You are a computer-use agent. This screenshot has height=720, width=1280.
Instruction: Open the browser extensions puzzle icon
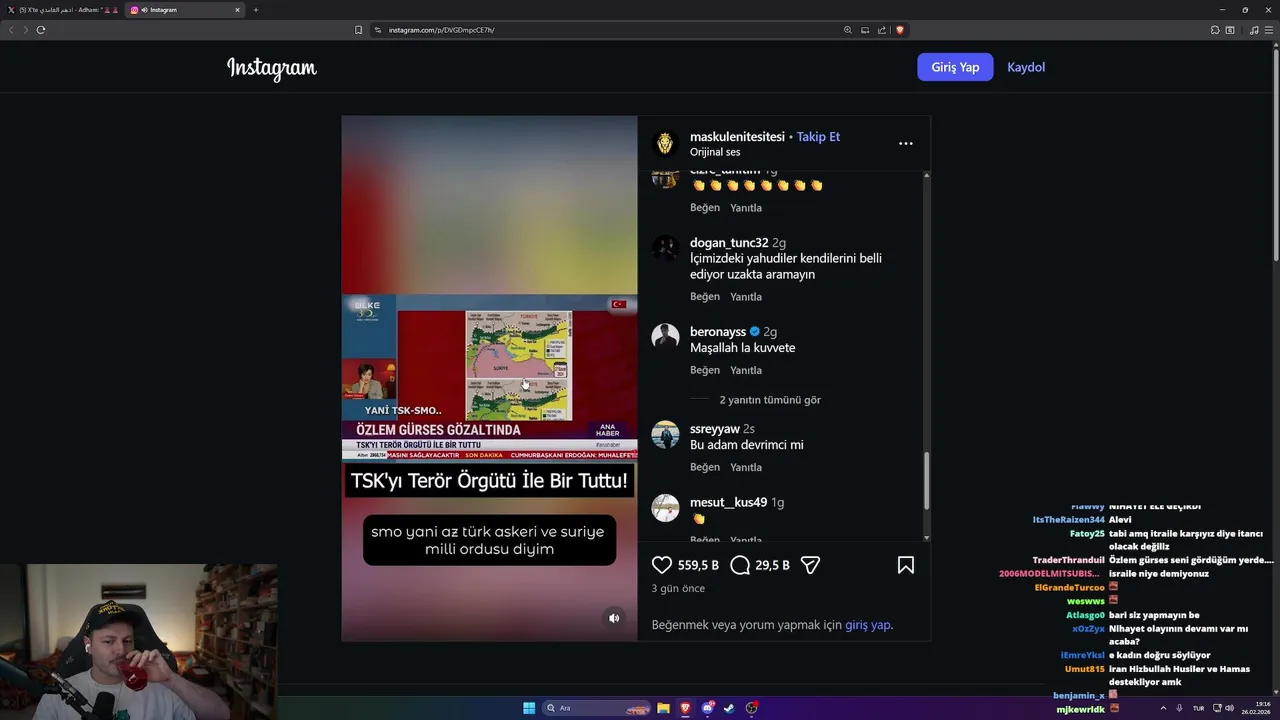(x=1215, y=30)
